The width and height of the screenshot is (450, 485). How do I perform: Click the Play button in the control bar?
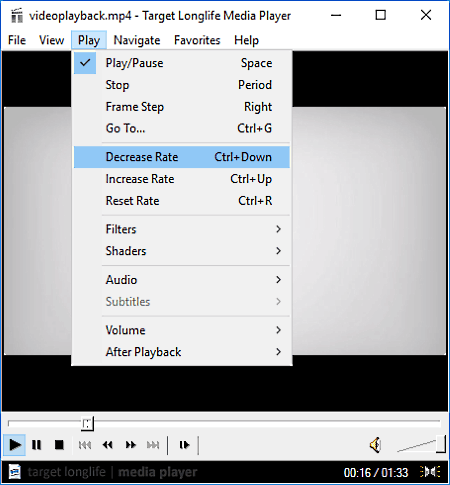pos(14,445)
